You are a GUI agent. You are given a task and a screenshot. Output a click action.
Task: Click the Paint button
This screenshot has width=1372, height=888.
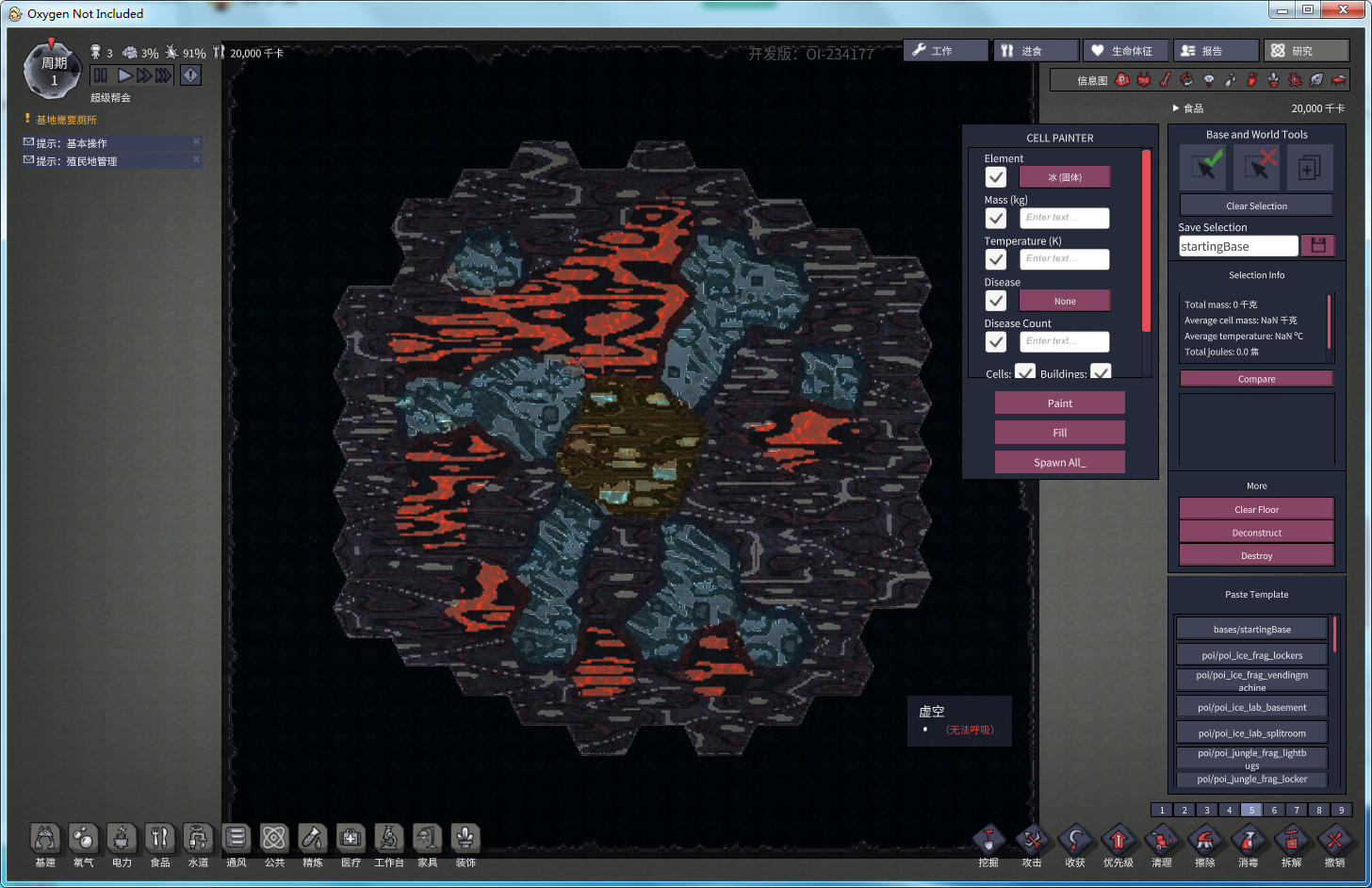(x=1060, y=403)
